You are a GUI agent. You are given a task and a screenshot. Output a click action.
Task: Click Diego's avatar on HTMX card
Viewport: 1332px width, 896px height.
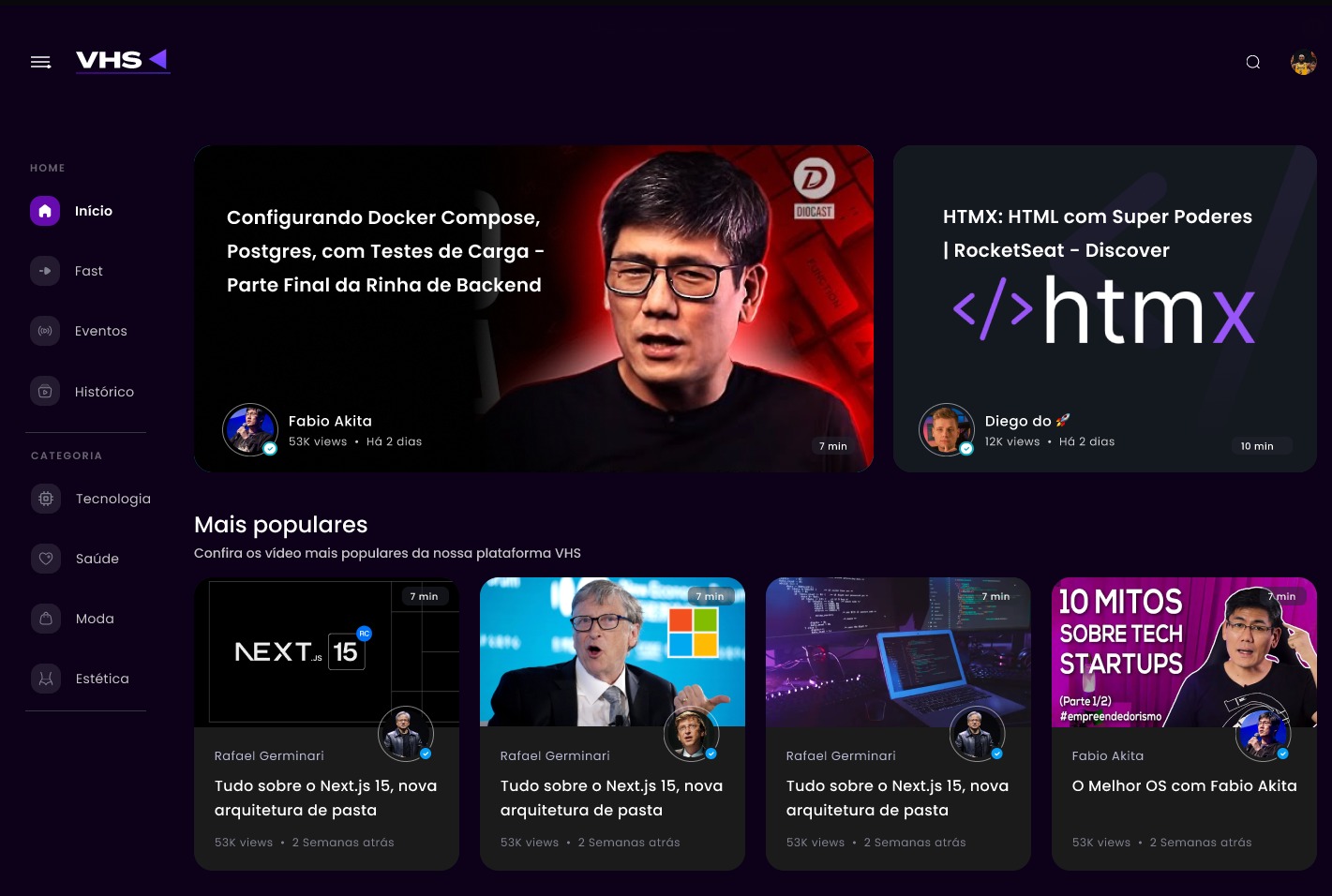[x=947, y=430]
